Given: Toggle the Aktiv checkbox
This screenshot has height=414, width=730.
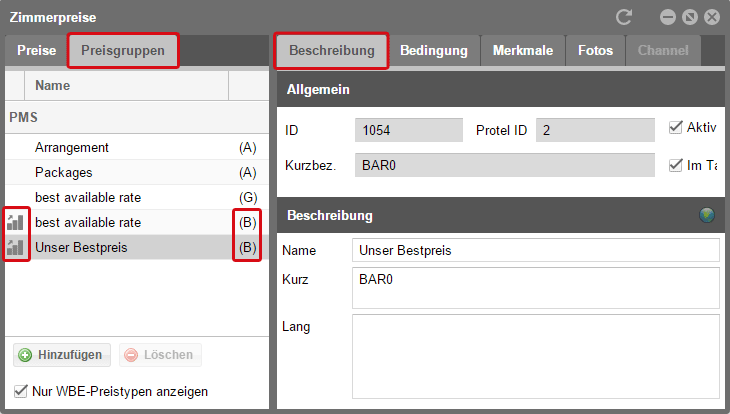Looking at the screenshot, I should [x=675, y=127].
